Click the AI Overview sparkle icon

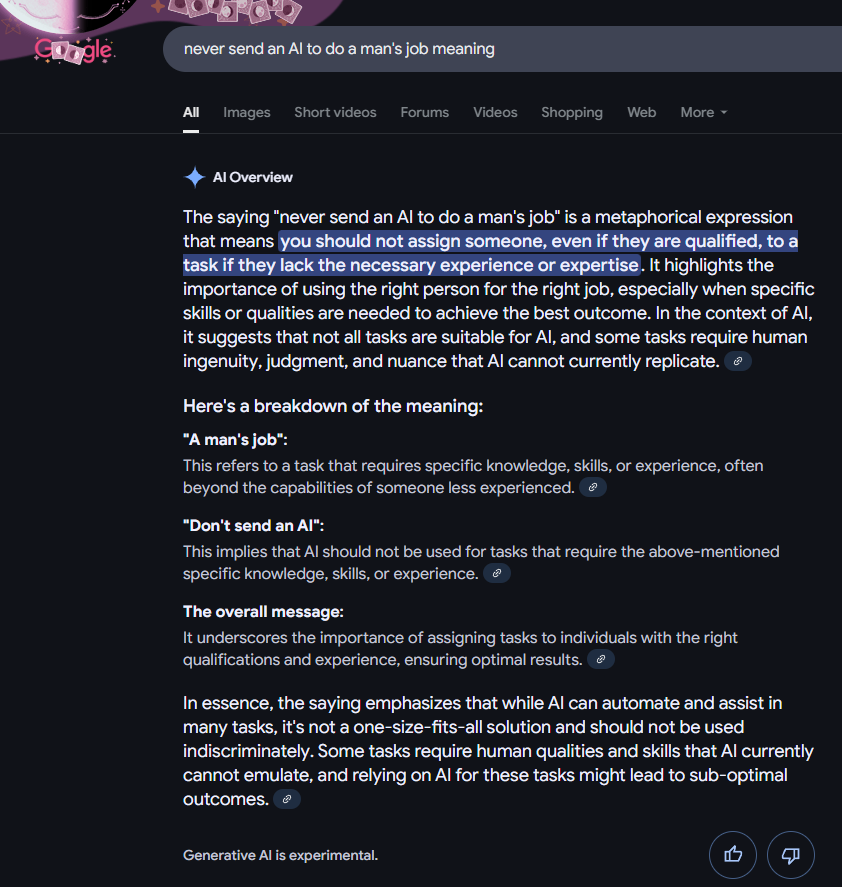point(194,178)
